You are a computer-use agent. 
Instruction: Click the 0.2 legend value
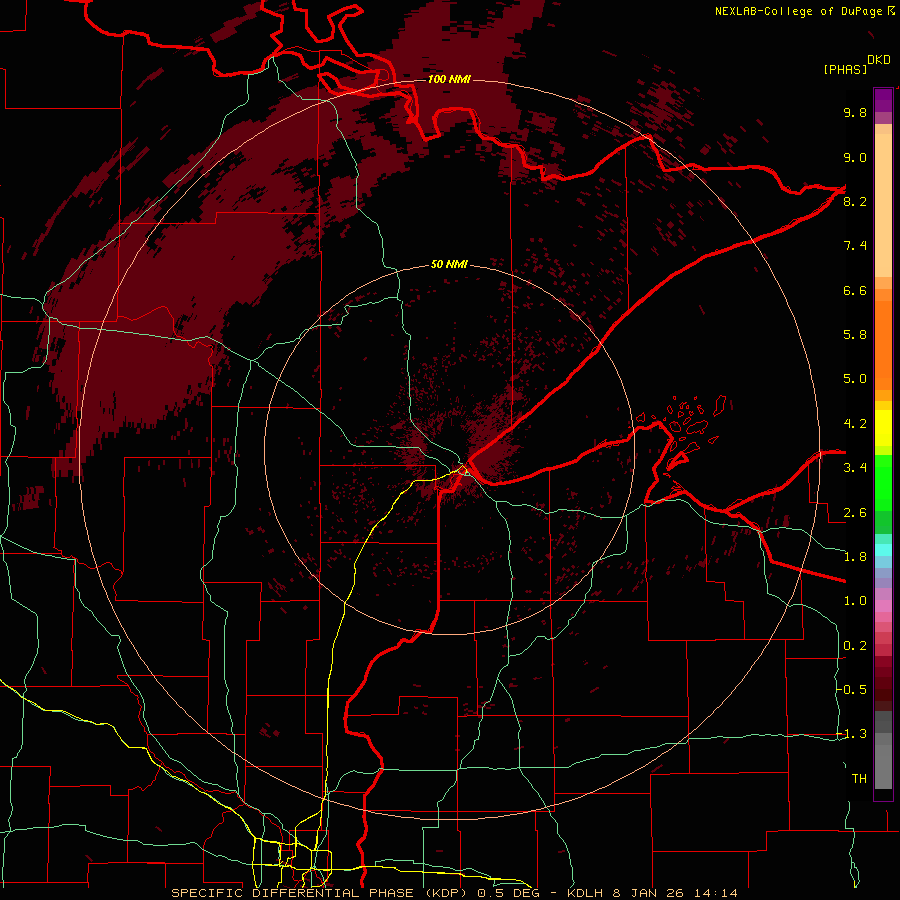tap(855, 646)
